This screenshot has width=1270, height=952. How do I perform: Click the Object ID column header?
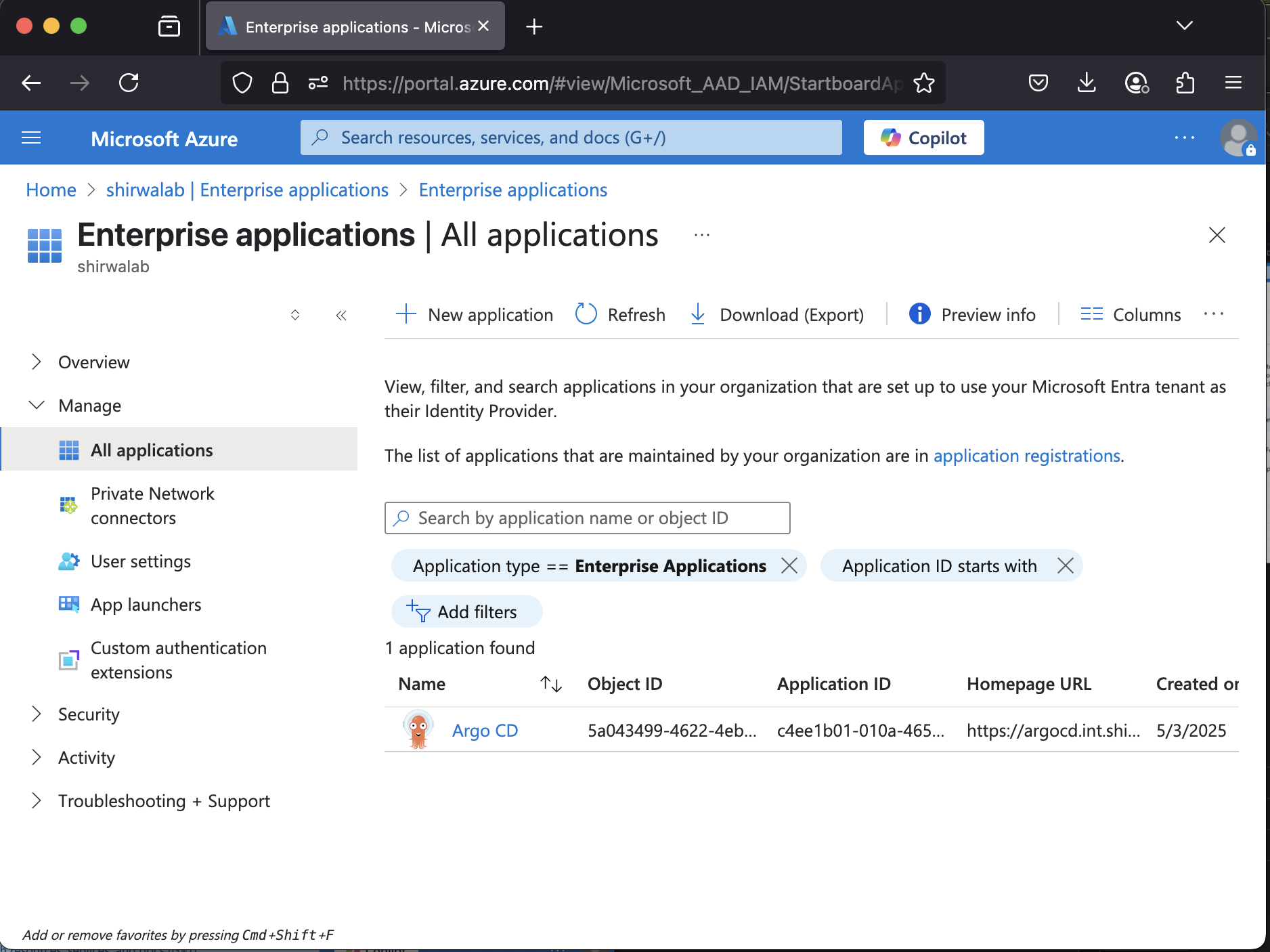[x=625, y=684]
